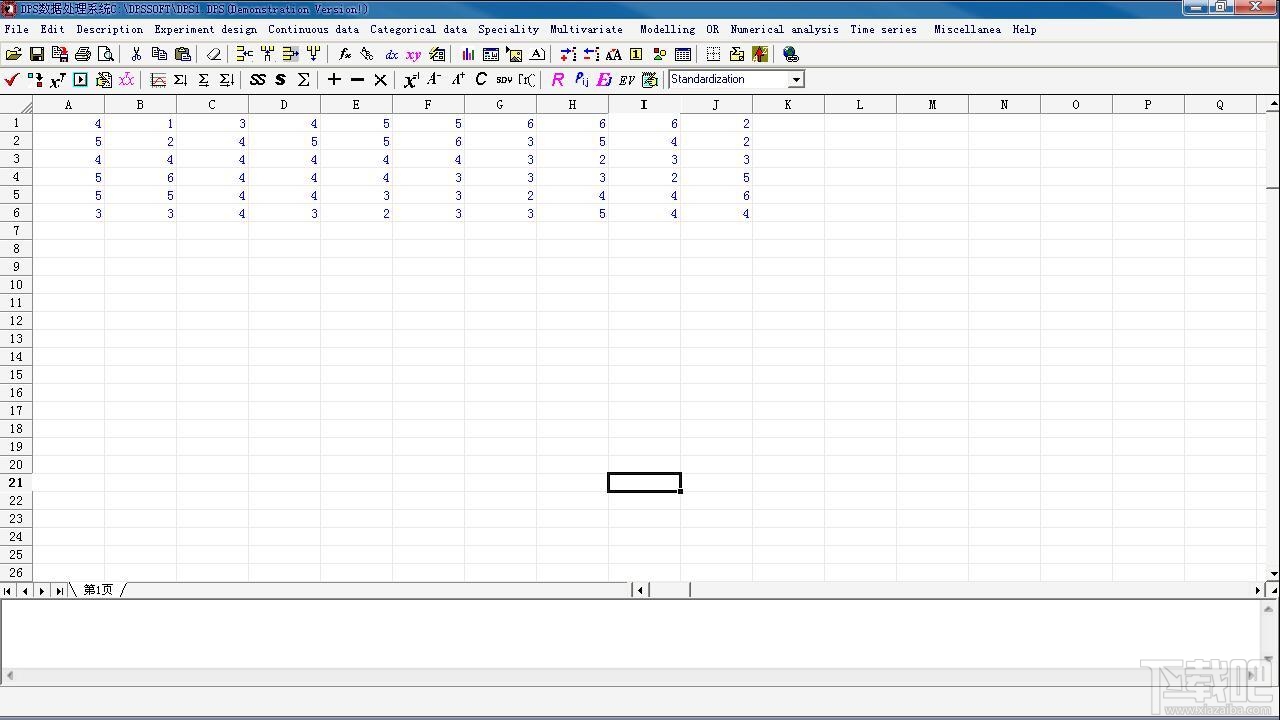
Task: Open the Help menu
Action: click(x=1024, y=29)
